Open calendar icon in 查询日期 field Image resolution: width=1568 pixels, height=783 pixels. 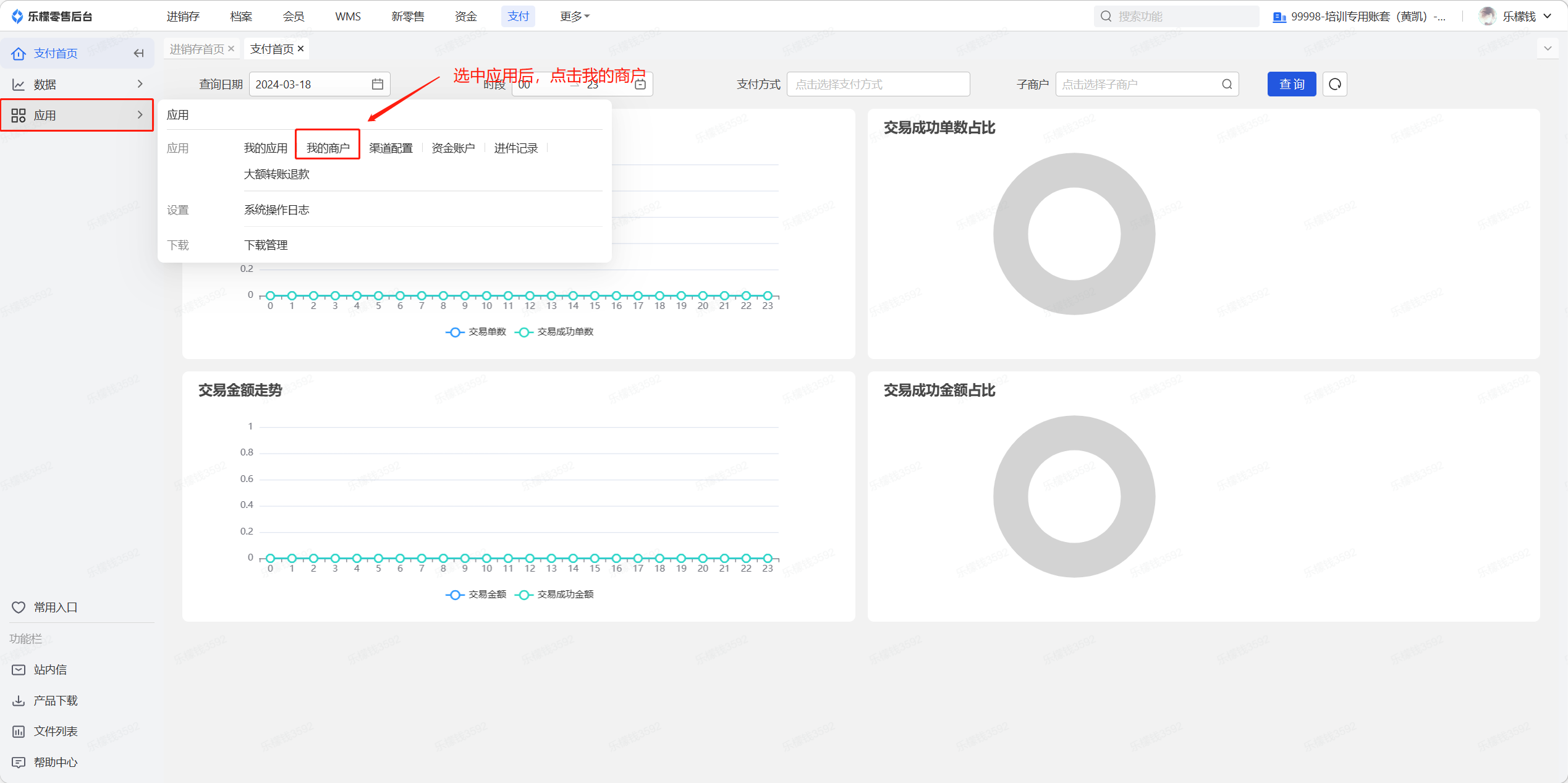(377, 84)
